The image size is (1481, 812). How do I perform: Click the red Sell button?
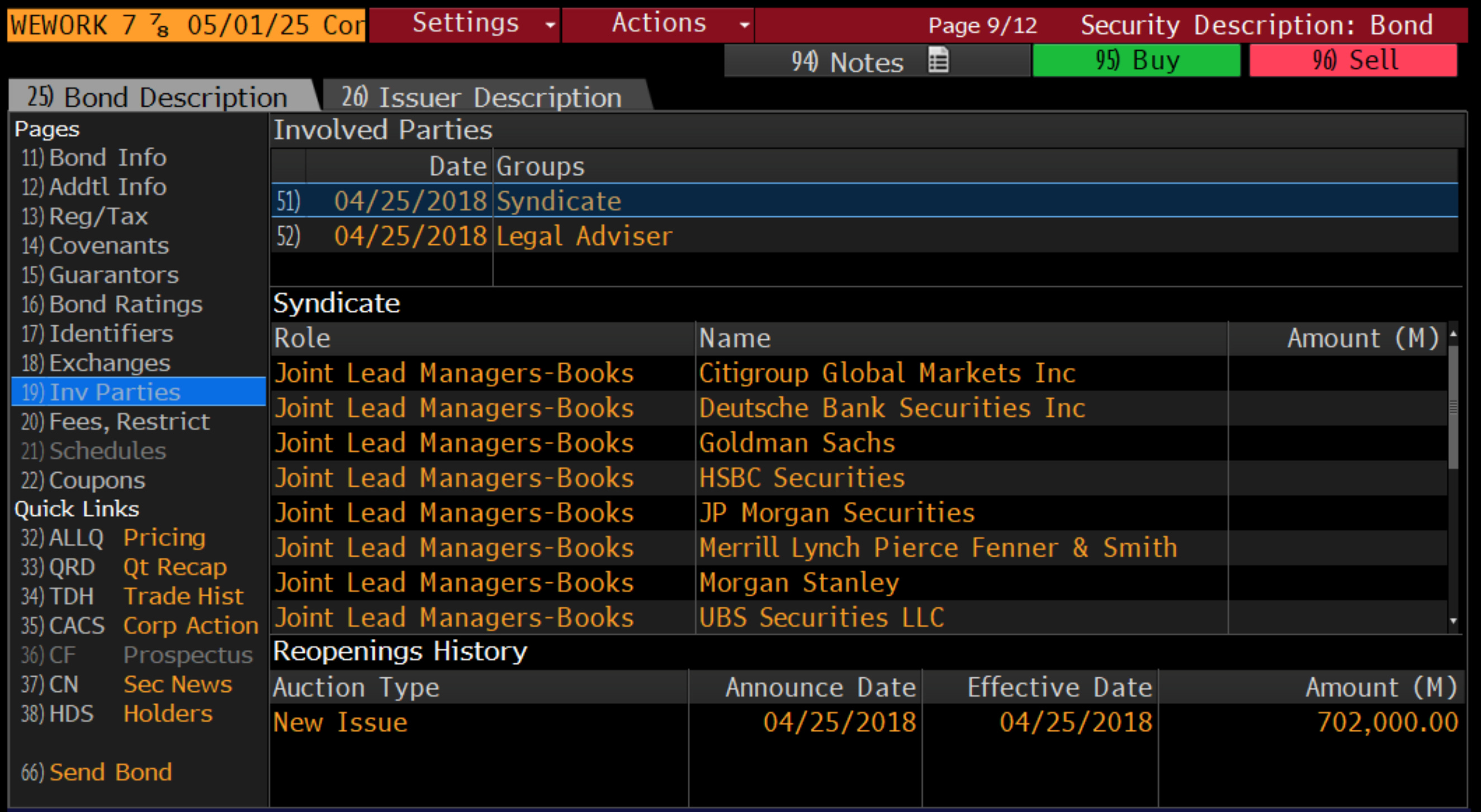tap(1353, 60)
